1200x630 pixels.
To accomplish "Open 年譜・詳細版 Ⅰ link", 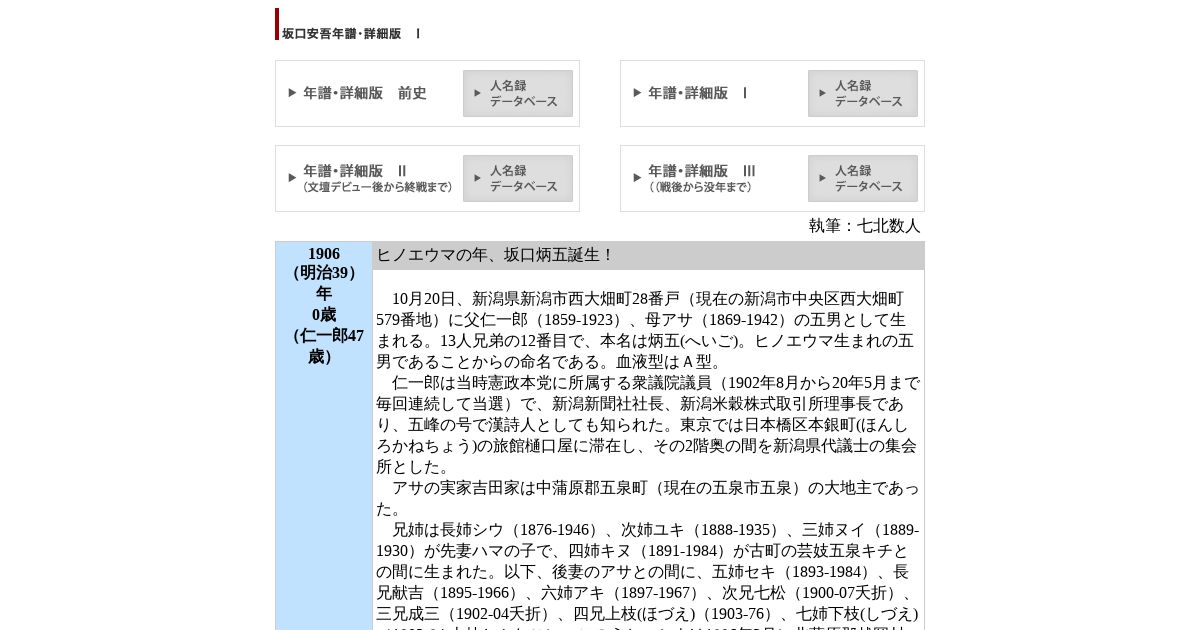I will click(x=698, y=93).
